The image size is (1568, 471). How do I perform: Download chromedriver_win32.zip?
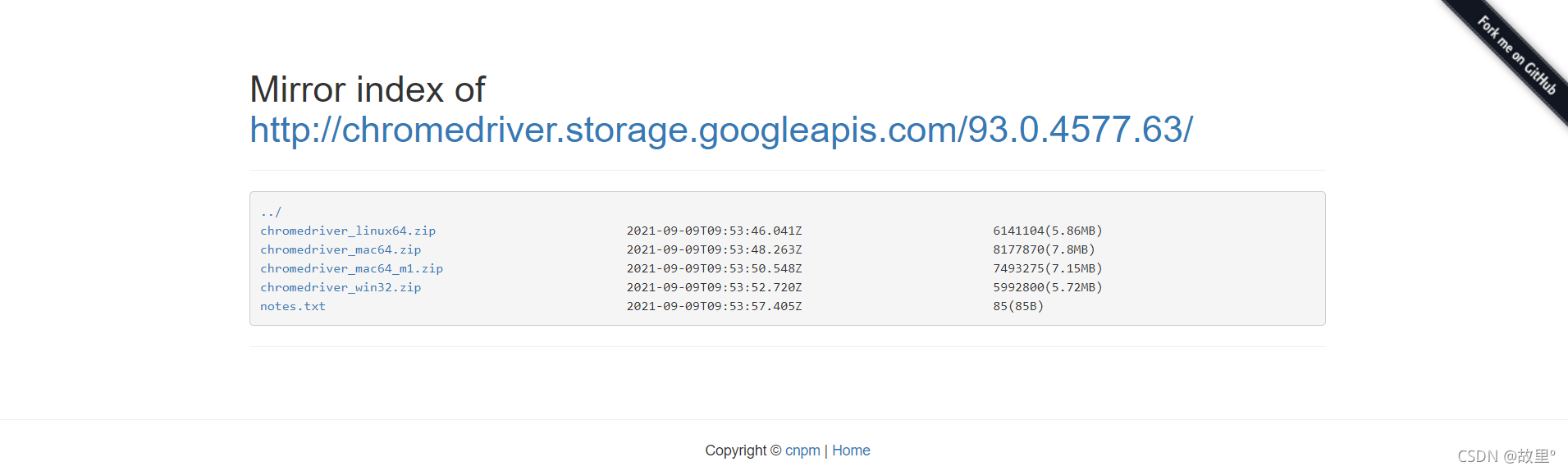coord(341,287)
